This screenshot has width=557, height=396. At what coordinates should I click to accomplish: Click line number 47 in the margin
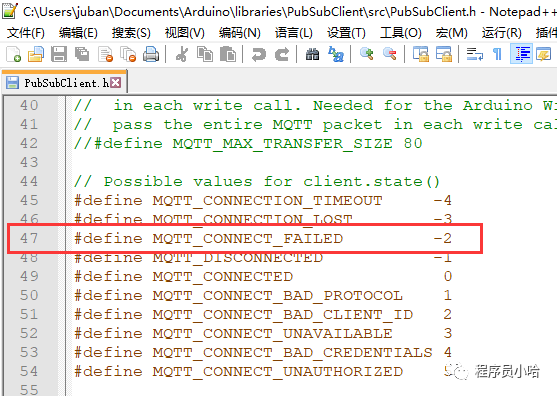29,238
